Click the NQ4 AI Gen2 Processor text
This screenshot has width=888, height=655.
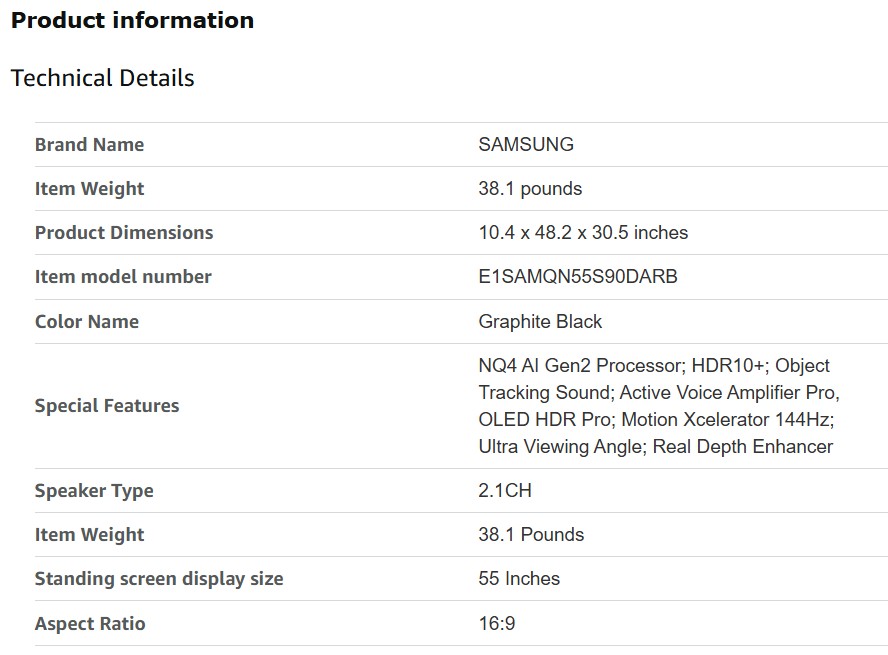[x=580, y=366]
